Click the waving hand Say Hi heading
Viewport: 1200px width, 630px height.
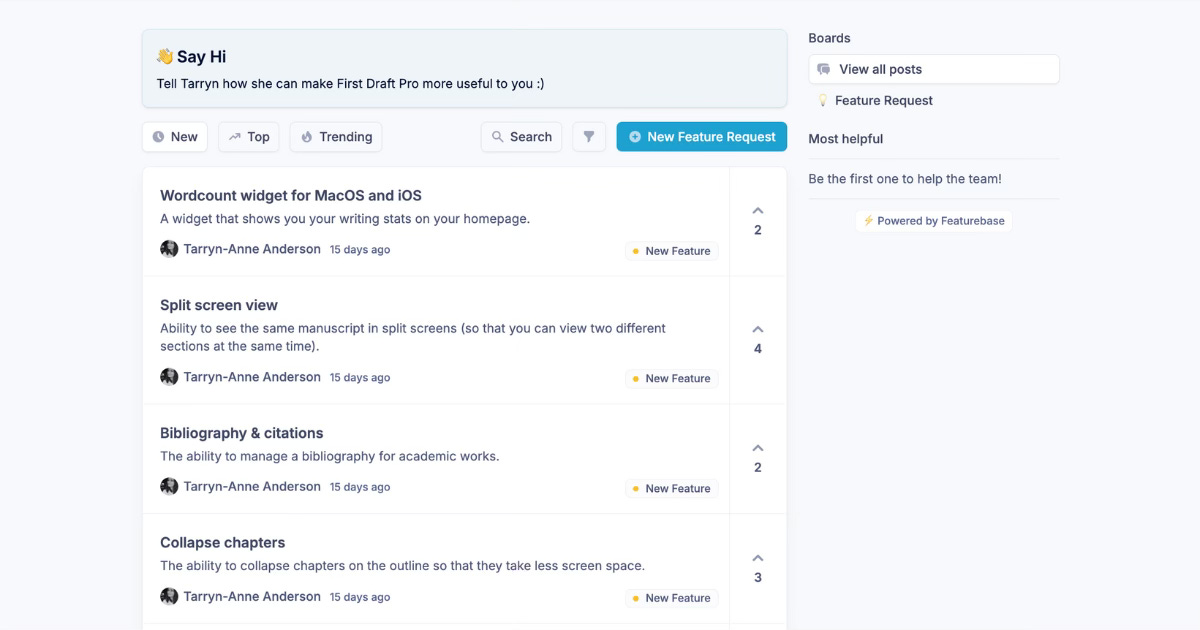point(191,57)
